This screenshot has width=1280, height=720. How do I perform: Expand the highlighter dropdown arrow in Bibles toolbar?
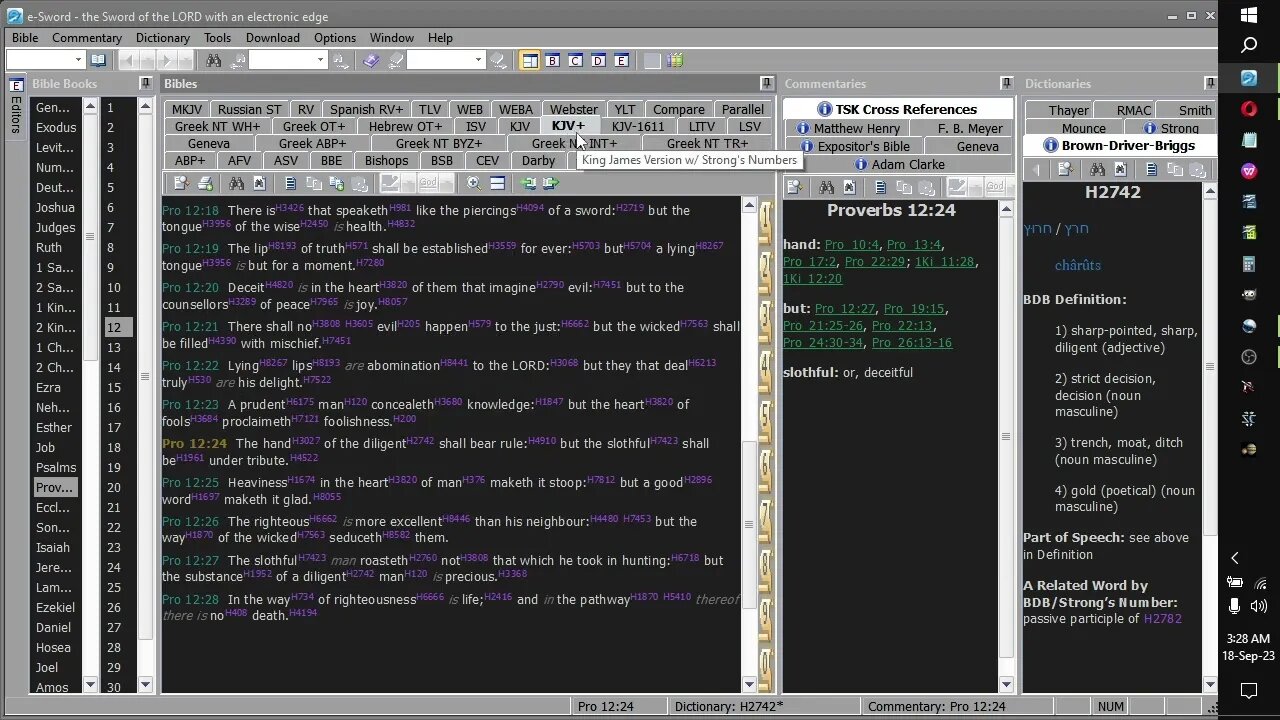pyautogui.click(x=408, y=183)
